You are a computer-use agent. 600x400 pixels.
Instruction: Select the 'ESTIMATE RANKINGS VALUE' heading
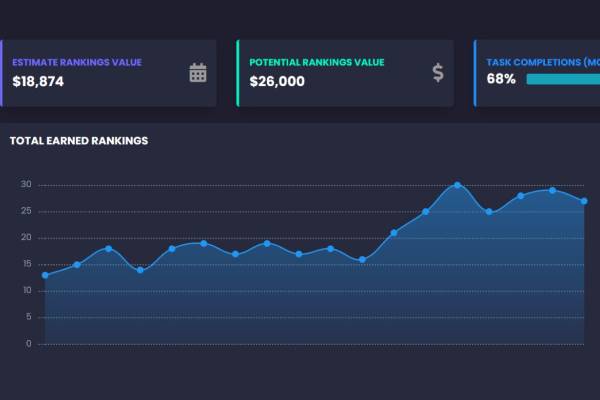coord(77,62)
